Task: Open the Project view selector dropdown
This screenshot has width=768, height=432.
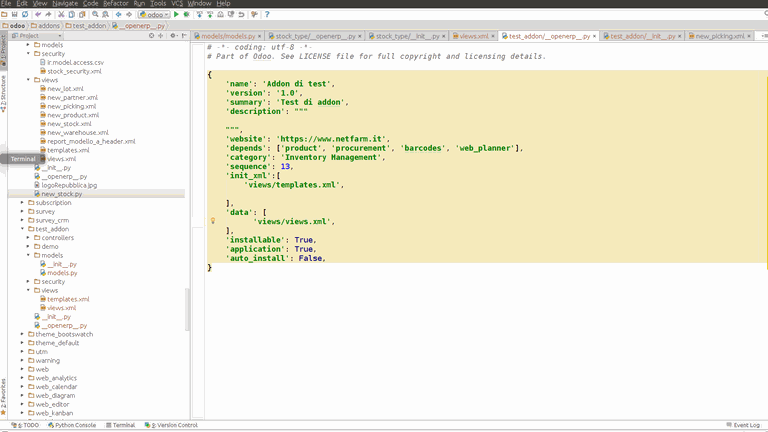Action: tap(37, 35)
